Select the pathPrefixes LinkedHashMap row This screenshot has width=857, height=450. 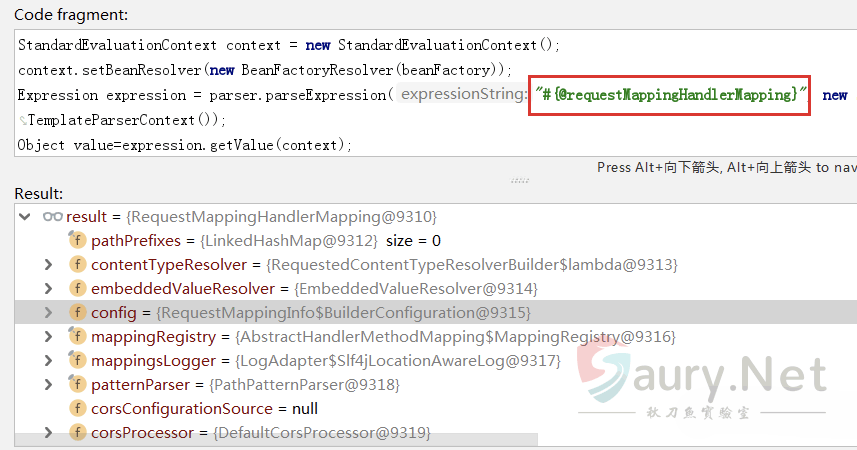coord(265,240)
